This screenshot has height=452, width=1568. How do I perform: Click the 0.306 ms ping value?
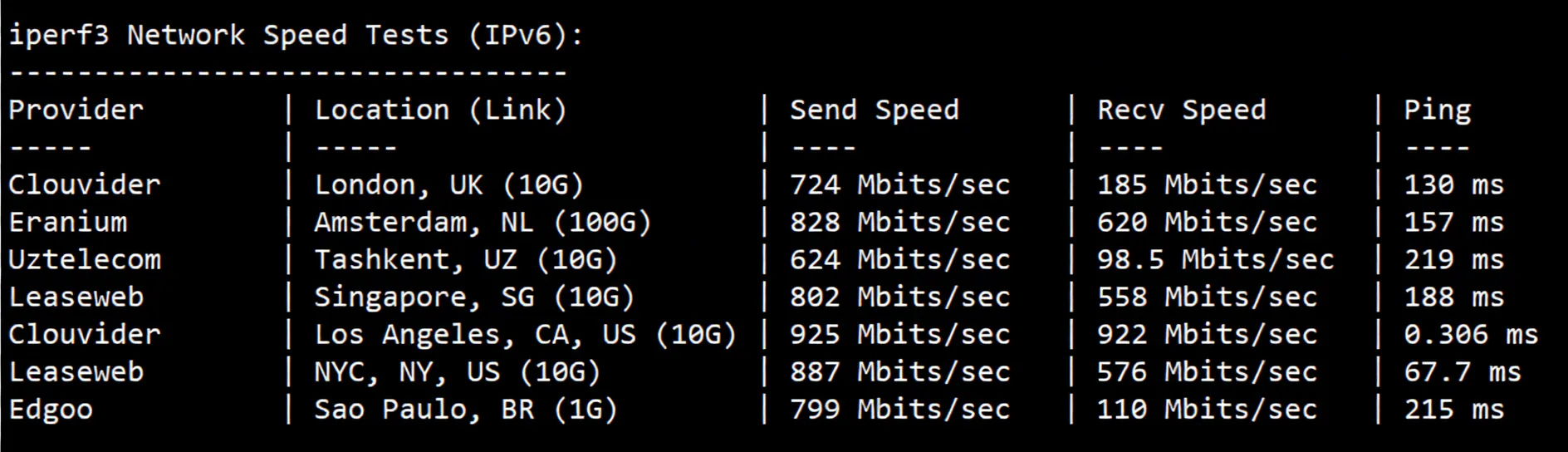click(1470, 334)
